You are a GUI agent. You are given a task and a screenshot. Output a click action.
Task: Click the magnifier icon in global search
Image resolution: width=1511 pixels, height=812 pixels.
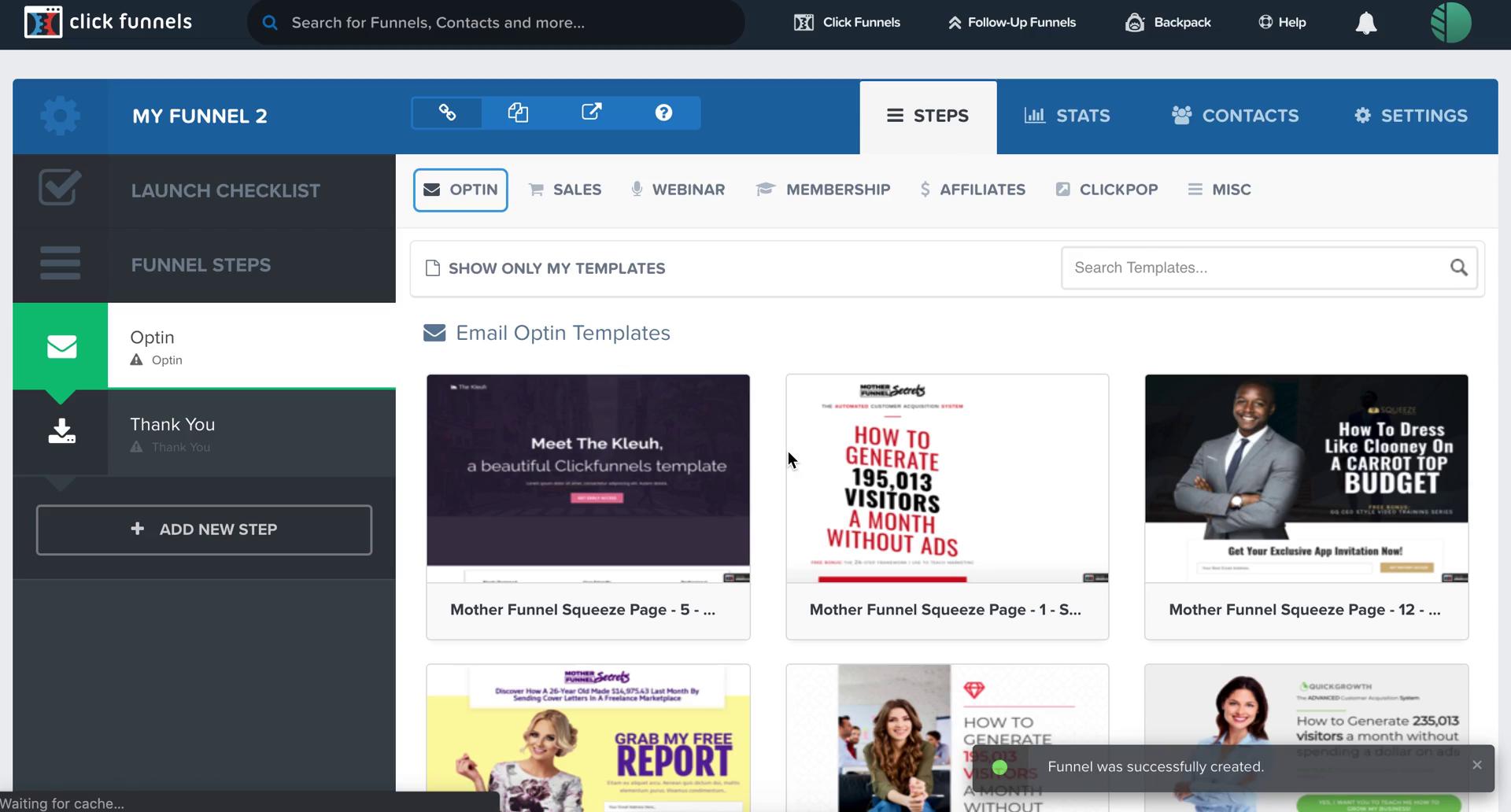(x=270, y=23)
